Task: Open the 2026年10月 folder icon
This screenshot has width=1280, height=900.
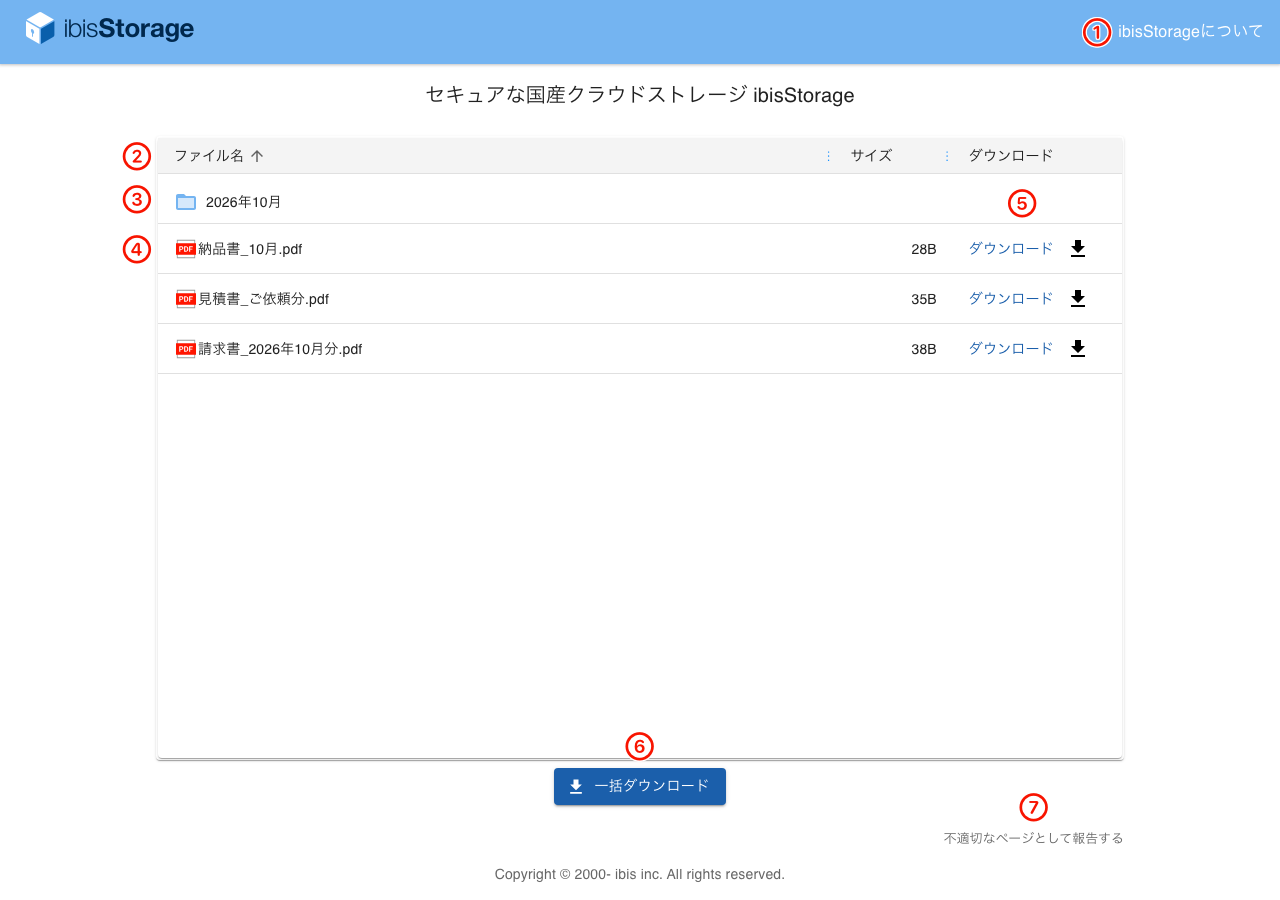Action: [x=186, y=202]
